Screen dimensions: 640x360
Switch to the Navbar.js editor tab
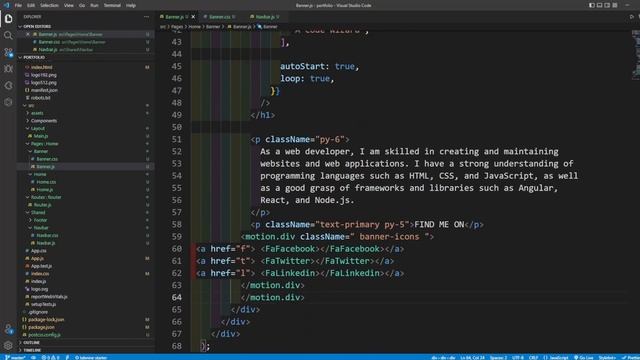click(x=265, y=17)
